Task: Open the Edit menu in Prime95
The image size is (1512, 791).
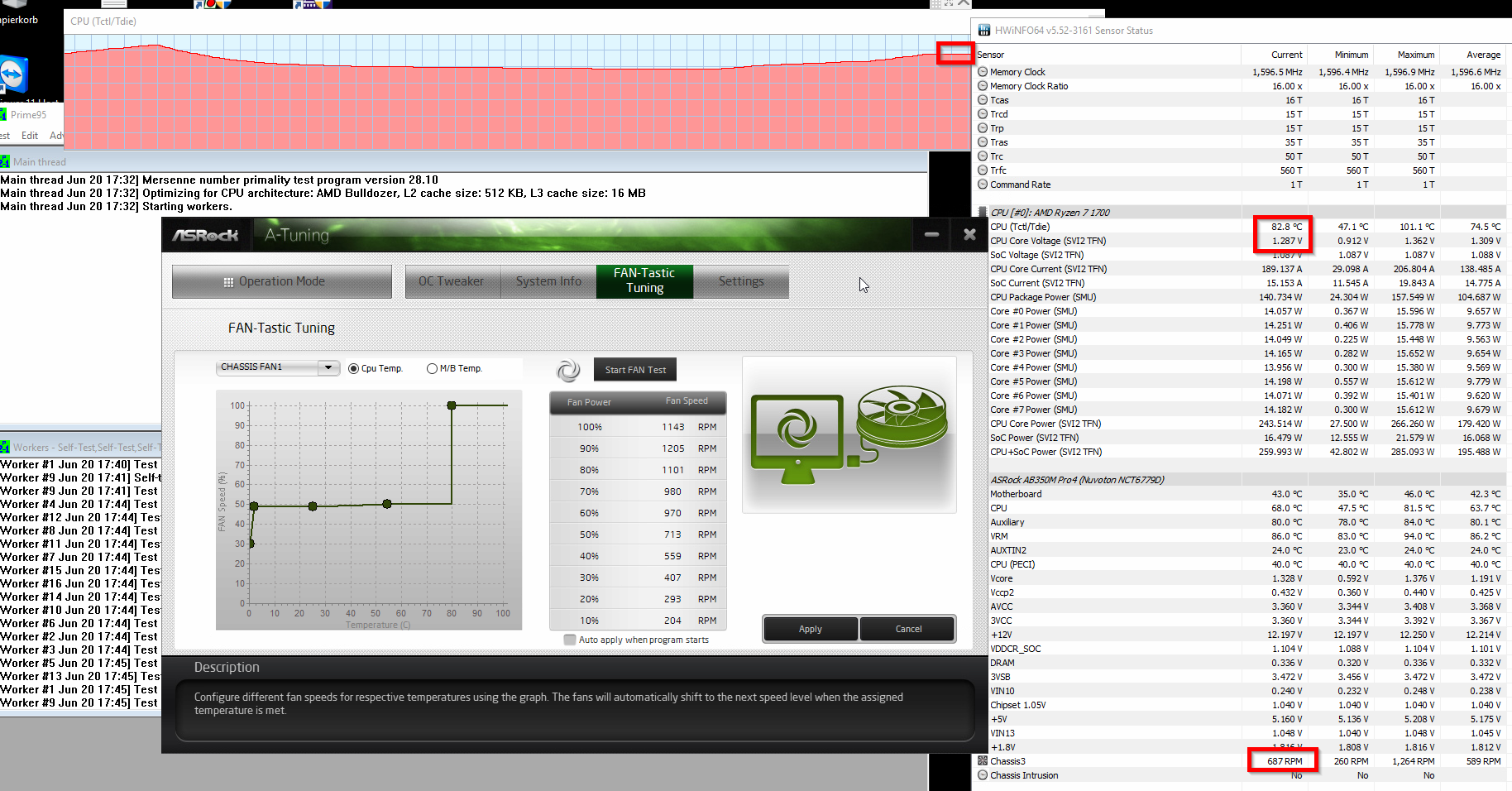Action: tap(30, 135)
